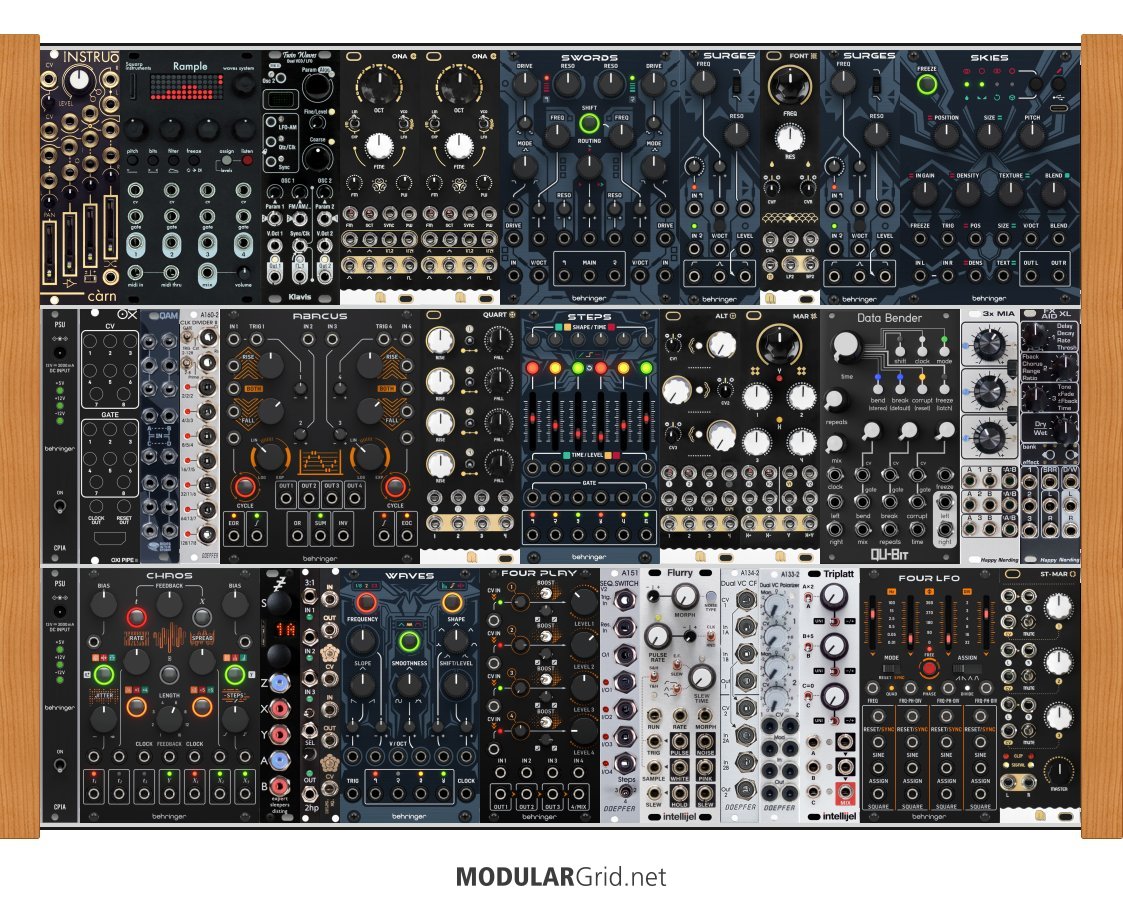Click the Triplatt A×2 knob
Viewport: 1123px width, 898px height.
pyautogui.click(x=834, y=596)
